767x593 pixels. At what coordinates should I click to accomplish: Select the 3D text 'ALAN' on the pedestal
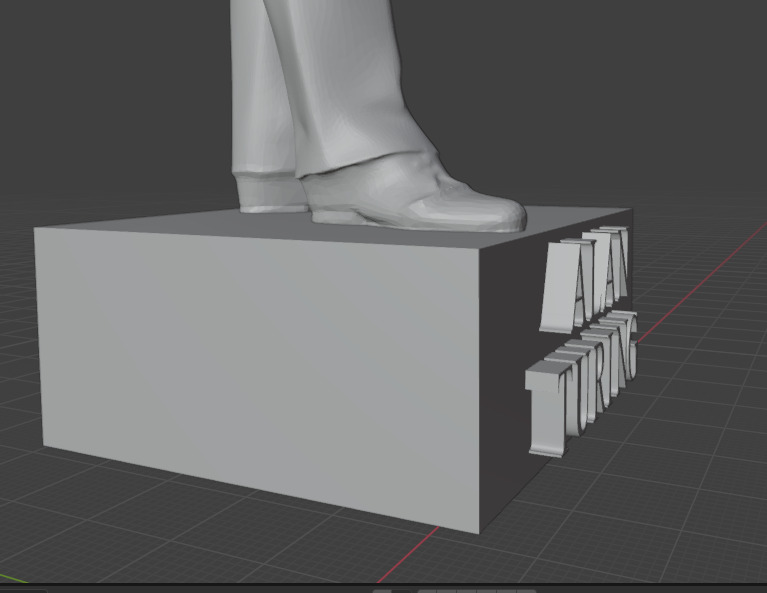(x=585, y=279)
